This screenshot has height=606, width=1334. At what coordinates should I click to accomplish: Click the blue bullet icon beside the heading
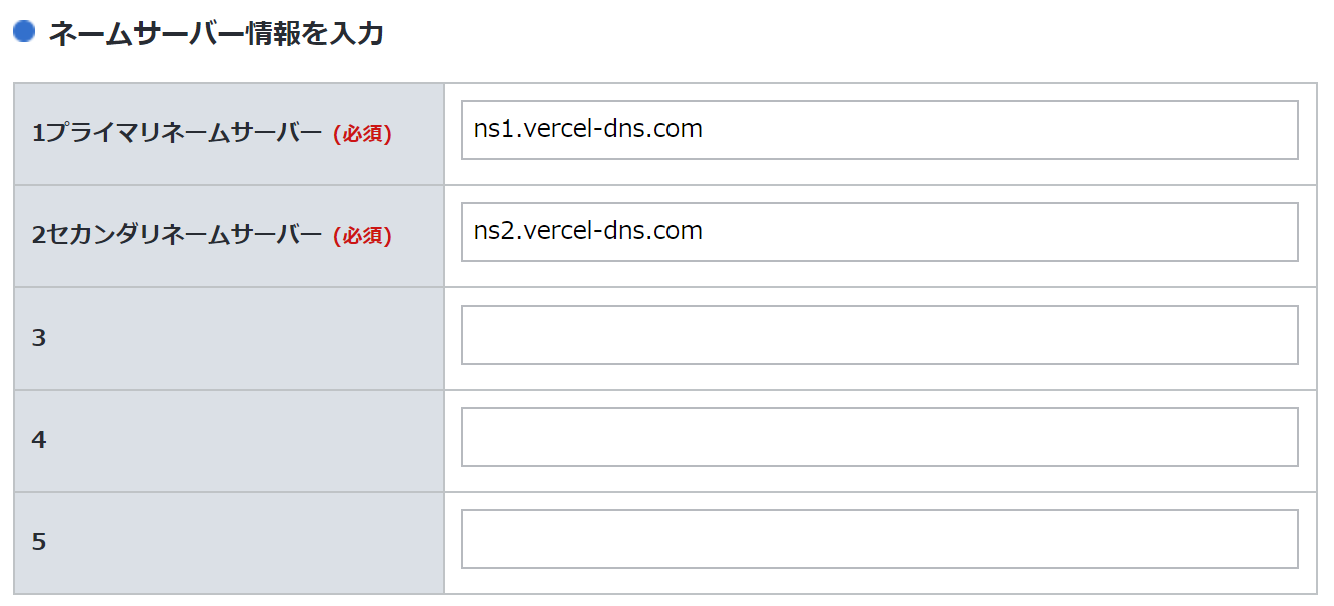[24, 32]
